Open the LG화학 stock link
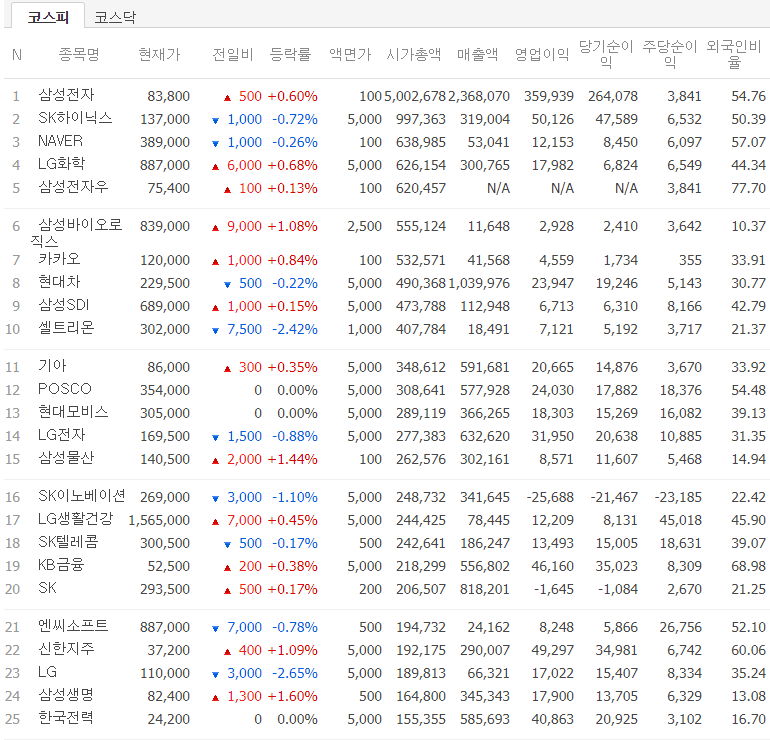This screenshot has width=770, height=740. click(61, 164)
